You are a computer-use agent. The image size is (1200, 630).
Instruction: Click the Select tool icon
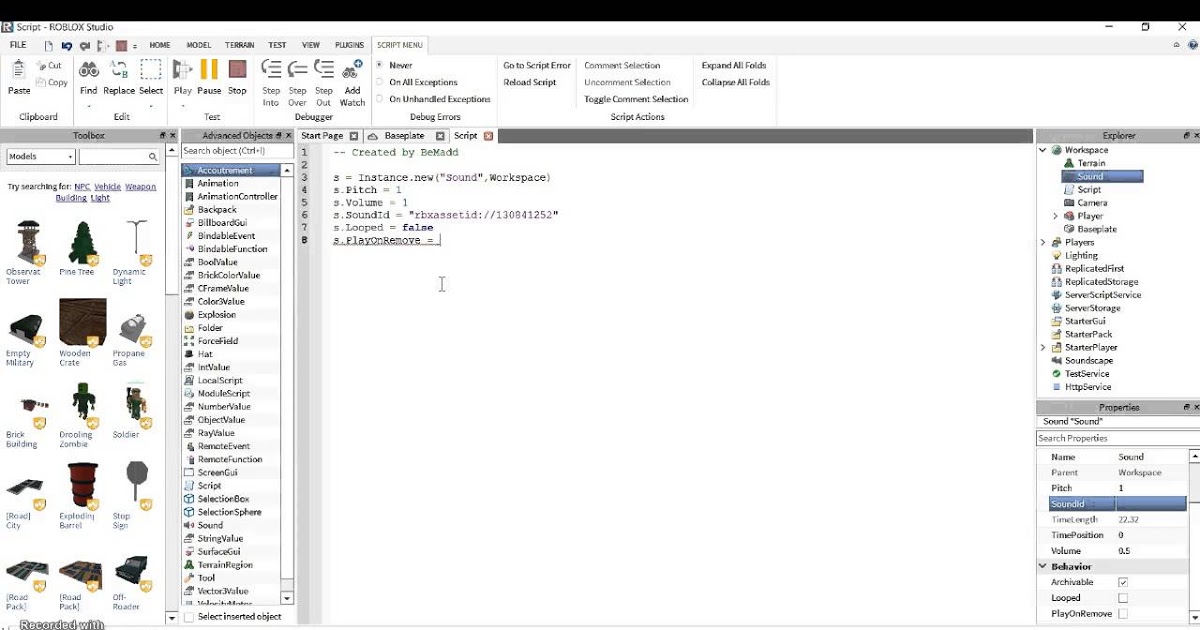click(x=151, y=70)
